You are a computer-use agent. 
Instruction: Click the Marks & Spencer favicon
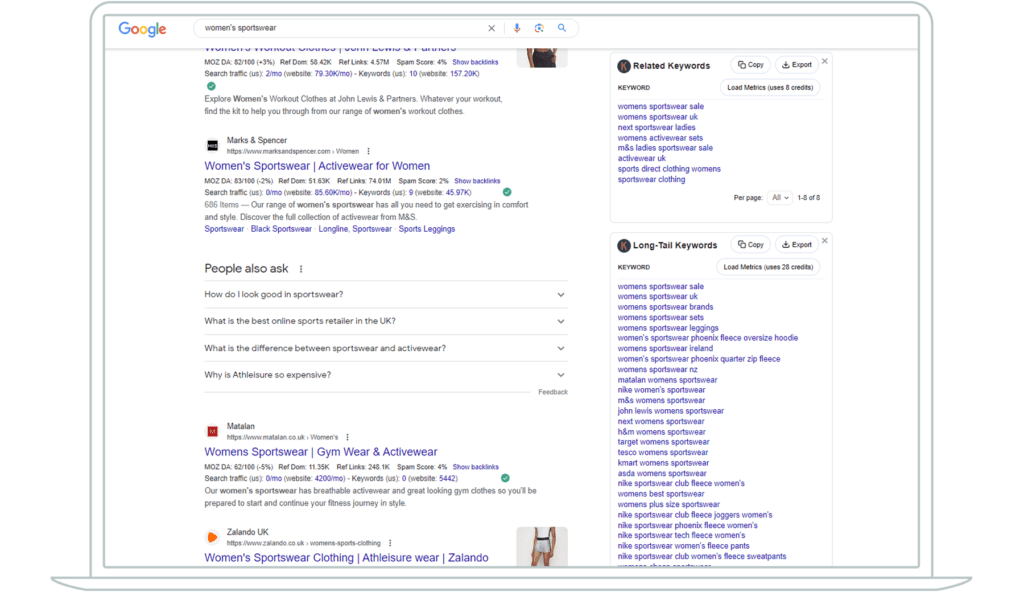click(x=212, y=145)
